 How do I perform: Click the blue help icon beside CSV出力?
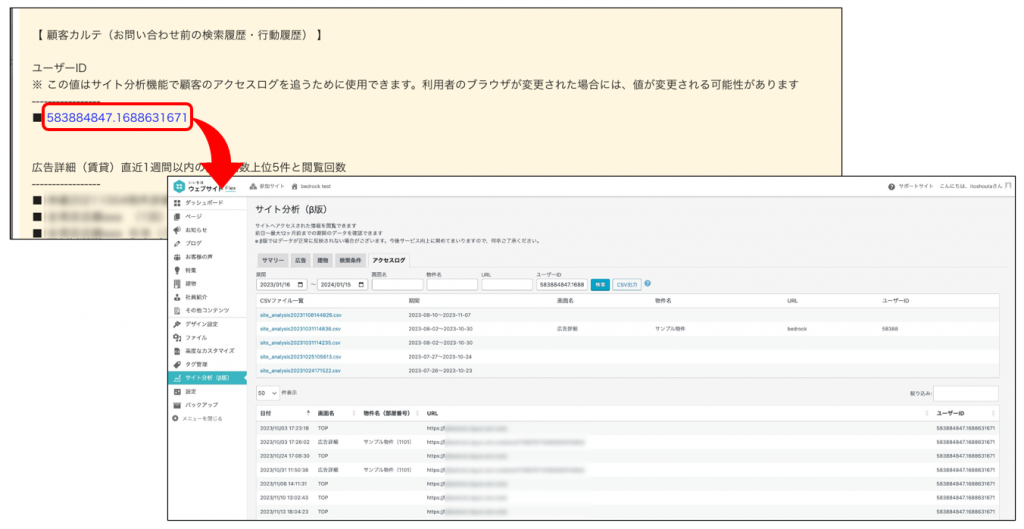tap(648, 284)
